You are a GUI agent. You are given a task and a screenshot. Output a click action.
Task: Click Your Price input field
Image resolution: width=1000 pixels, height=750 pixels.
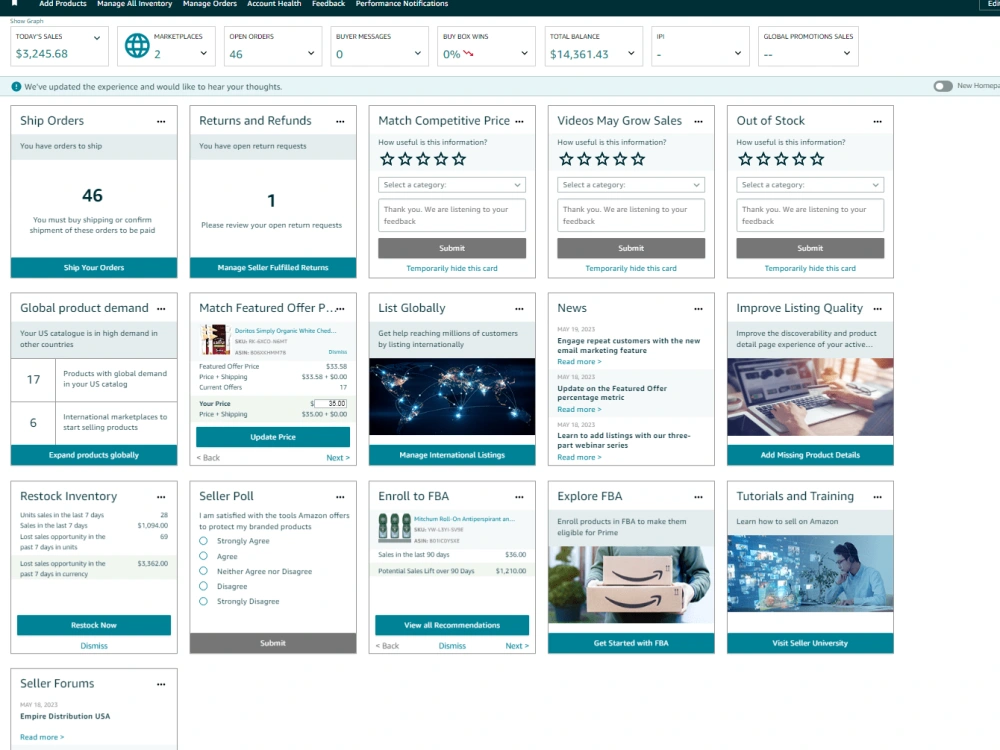coord(330,404)
